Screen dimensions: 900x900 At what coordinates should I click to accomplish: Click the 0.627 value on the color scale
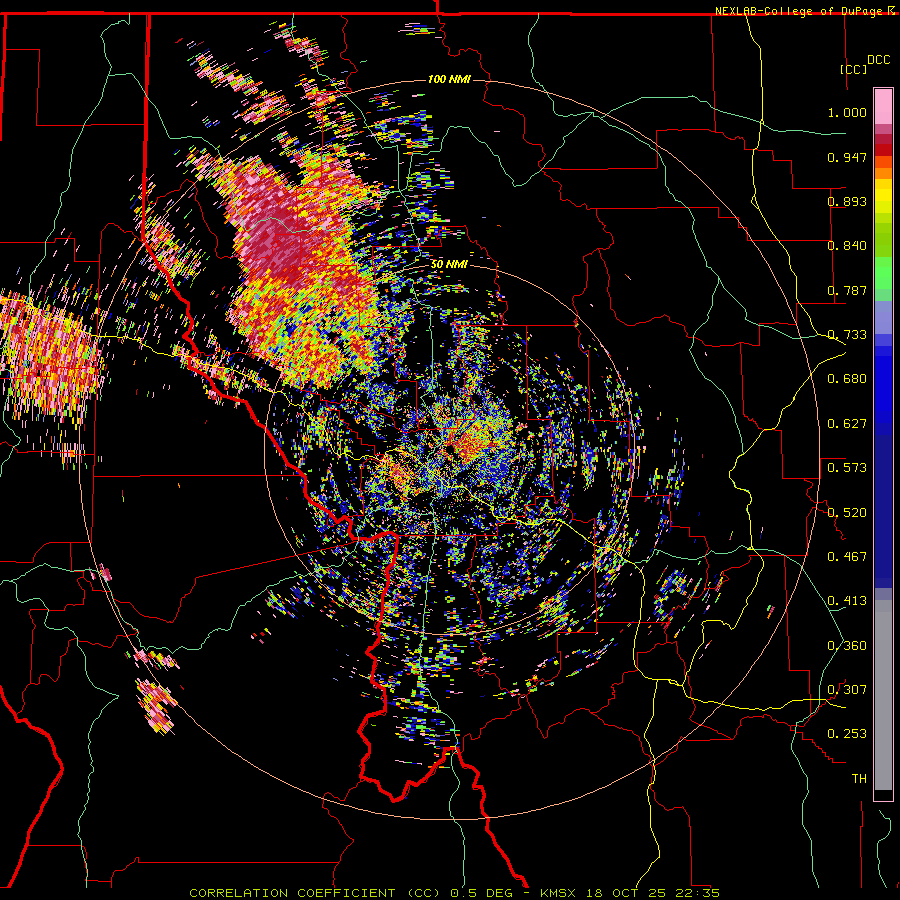coord(847,424)
